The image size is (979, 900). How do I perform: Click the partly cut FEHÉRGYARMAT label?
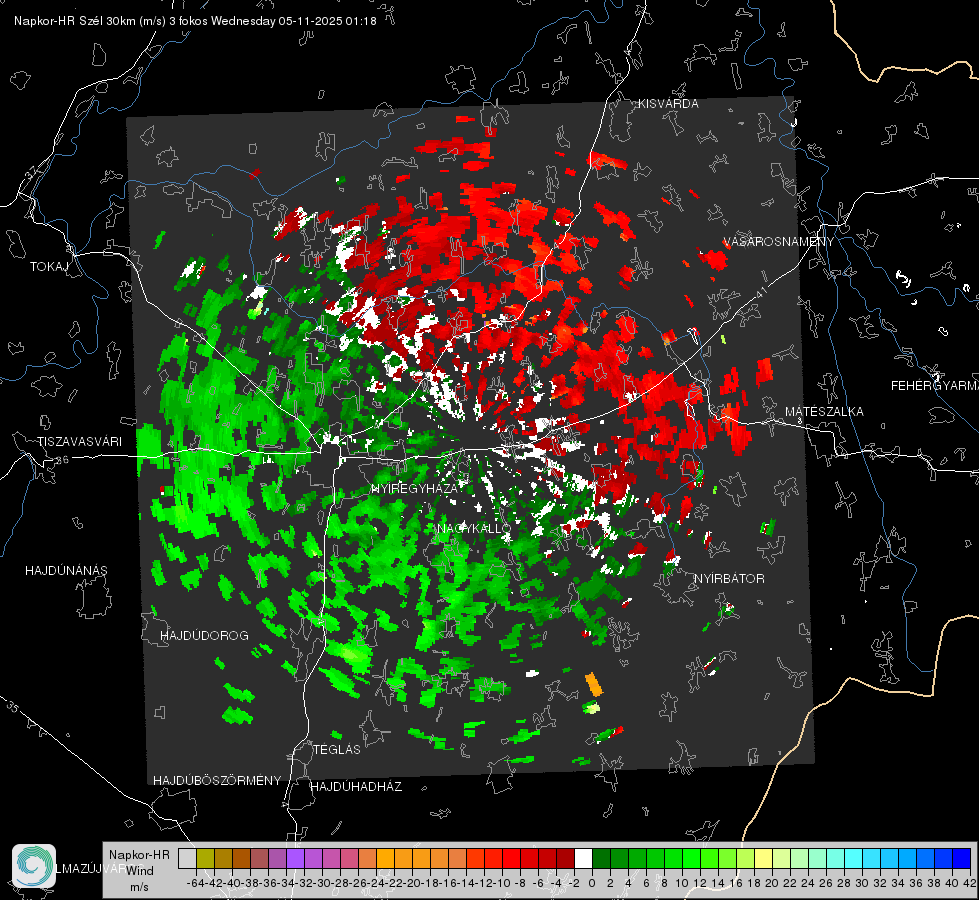[935, 386]
